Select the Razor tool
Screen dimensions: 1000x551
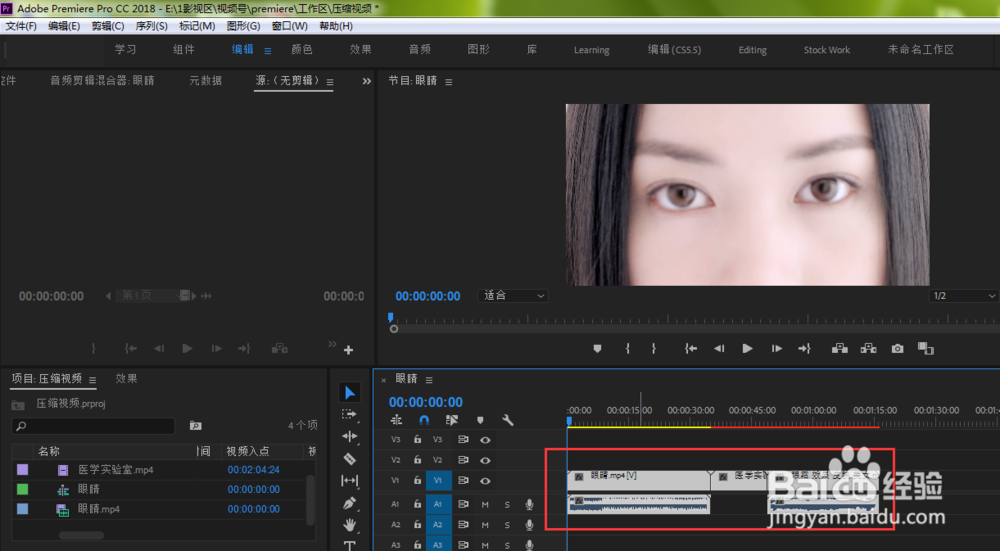point(349,459)
